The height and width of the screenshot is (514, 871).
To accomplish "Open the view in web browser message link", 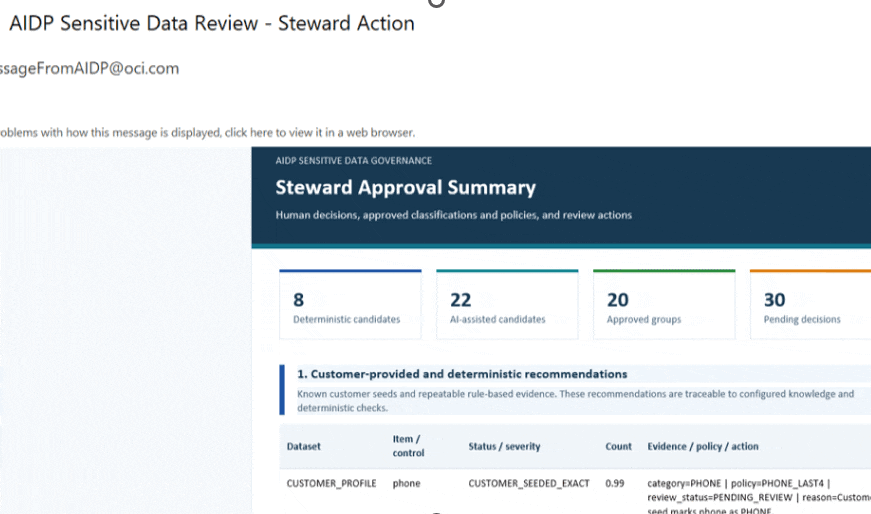I will click(x=207, y=133).
